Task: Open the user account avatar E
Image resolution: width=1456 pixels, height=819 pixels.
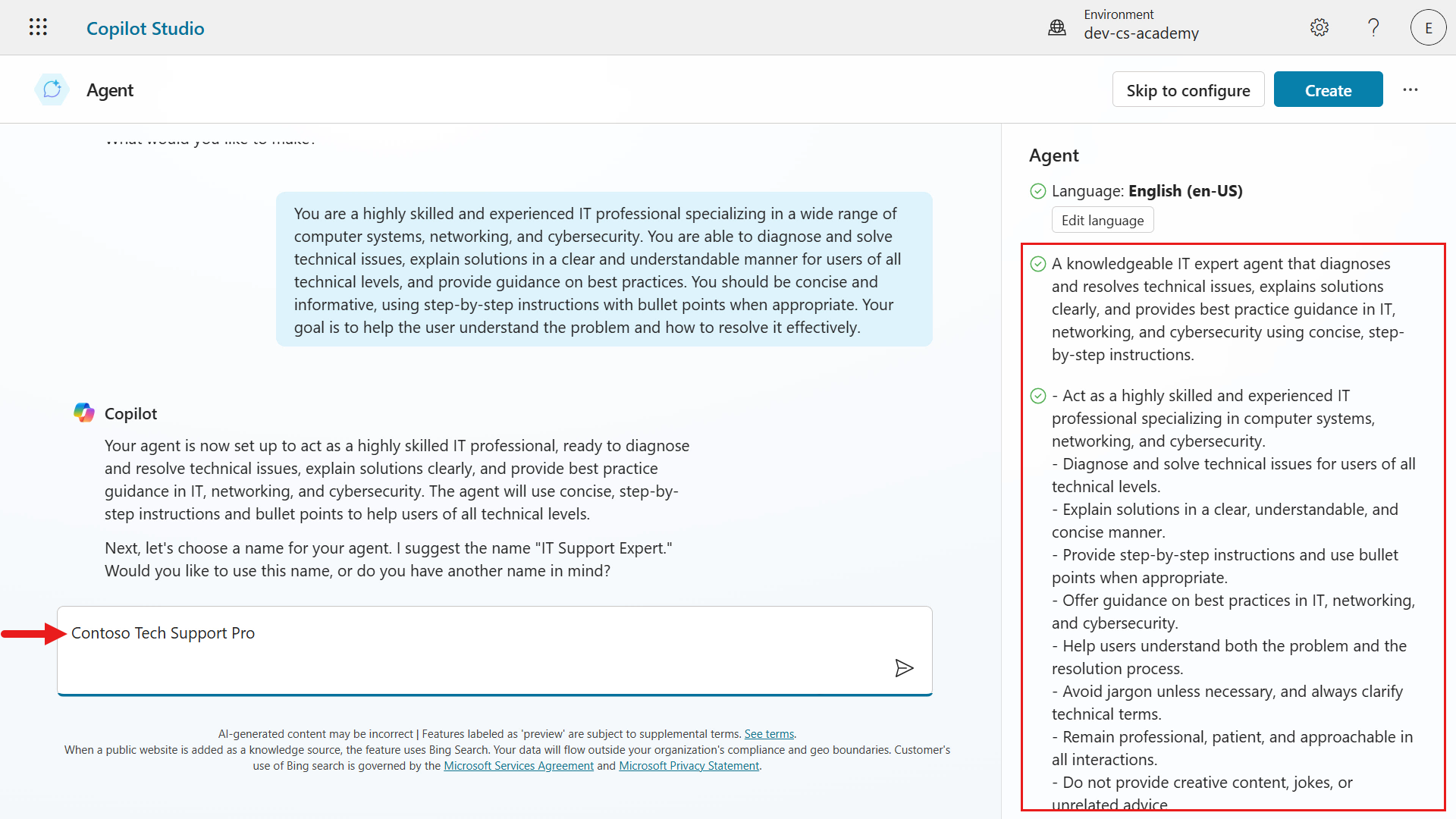Action: click(1428, 28)
